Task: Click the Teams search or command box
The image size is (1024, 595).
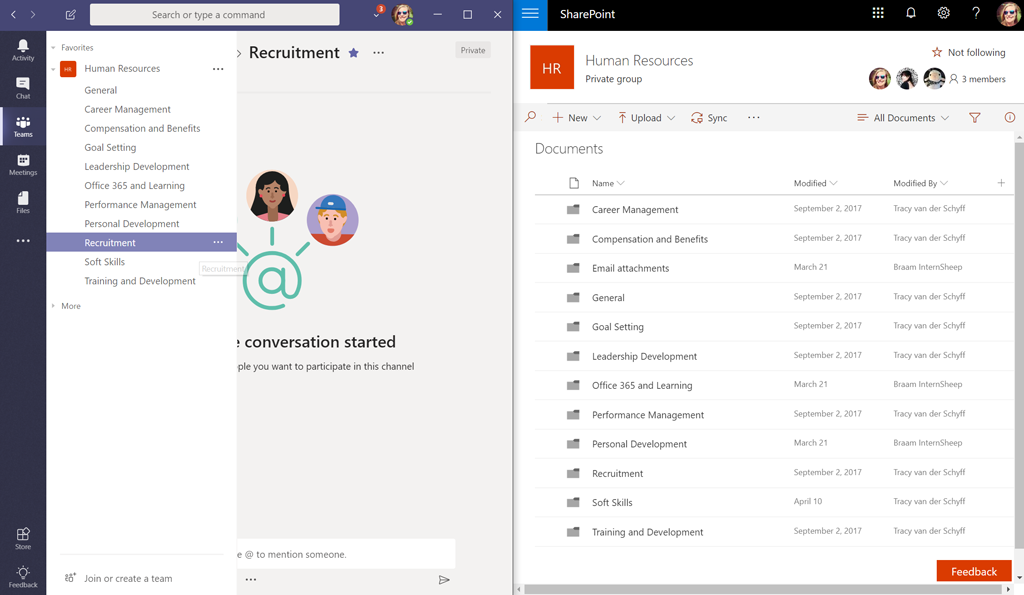Action: coord(214,14)
